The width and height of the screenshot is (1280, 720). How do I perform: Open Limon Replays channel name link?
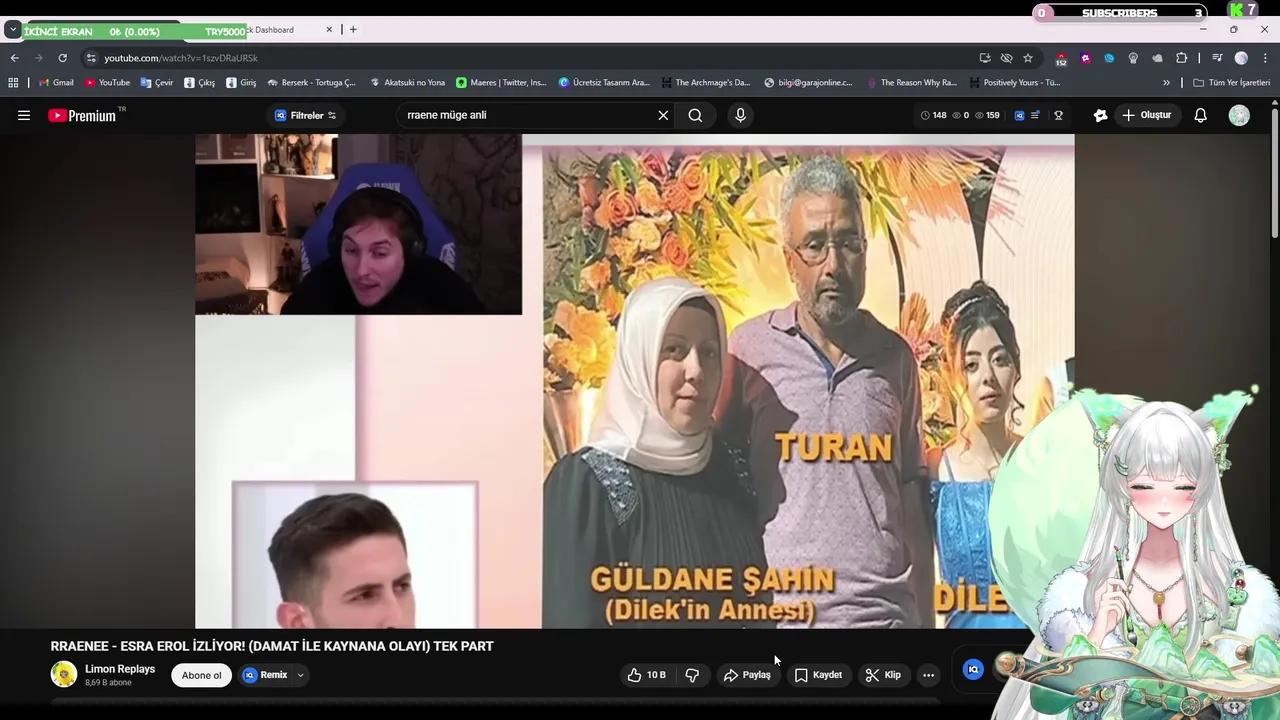point(120,669)
